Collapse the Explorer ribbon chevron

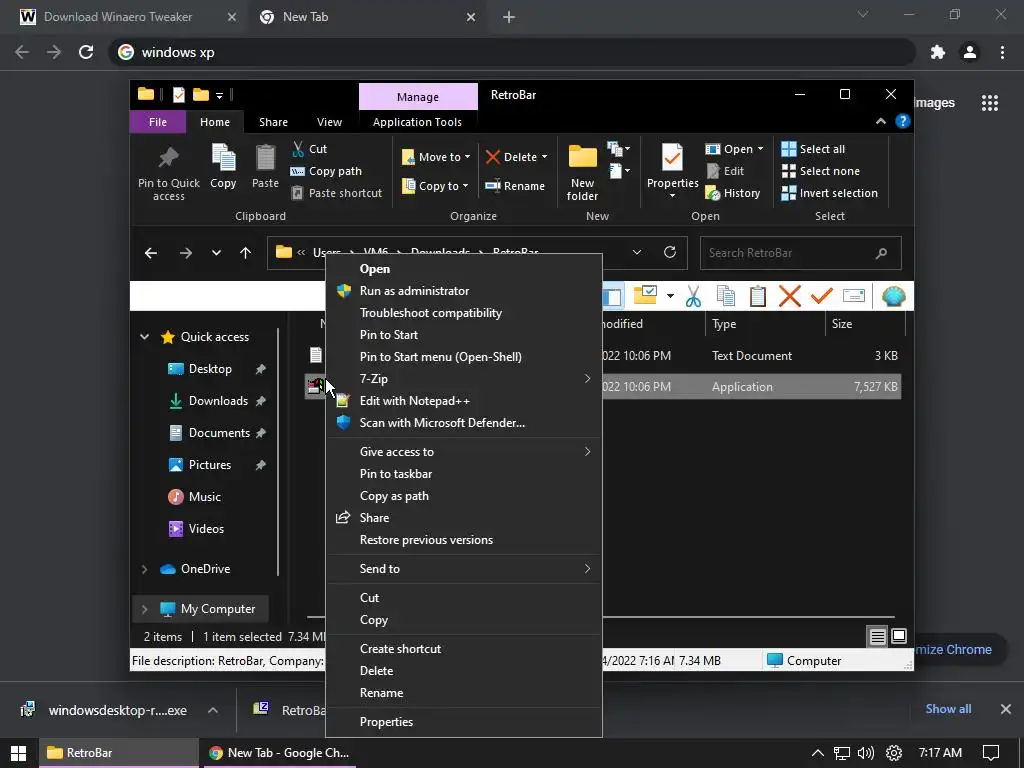pos(880,121)
